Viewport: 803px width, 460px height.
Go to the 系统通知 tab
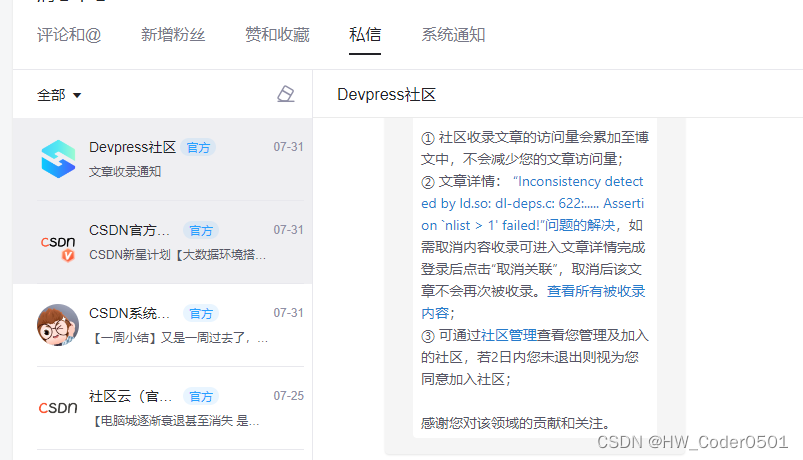[x=453, y=35]
